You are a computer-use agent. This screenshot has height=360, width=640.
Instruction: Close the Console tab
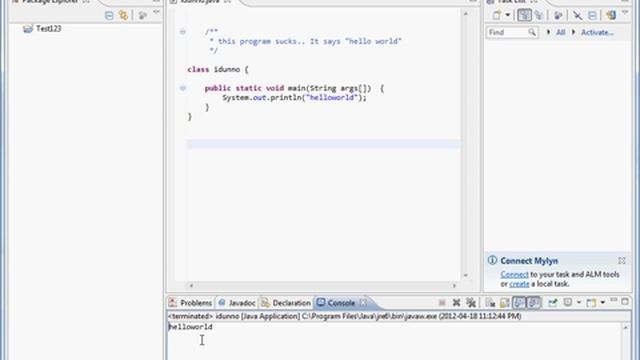tap(363, 303)
